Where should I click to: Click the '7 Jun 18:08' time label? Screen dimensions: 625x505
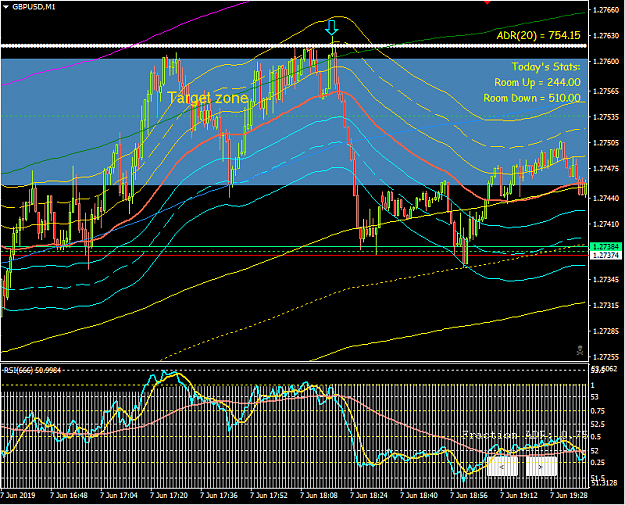319,495
